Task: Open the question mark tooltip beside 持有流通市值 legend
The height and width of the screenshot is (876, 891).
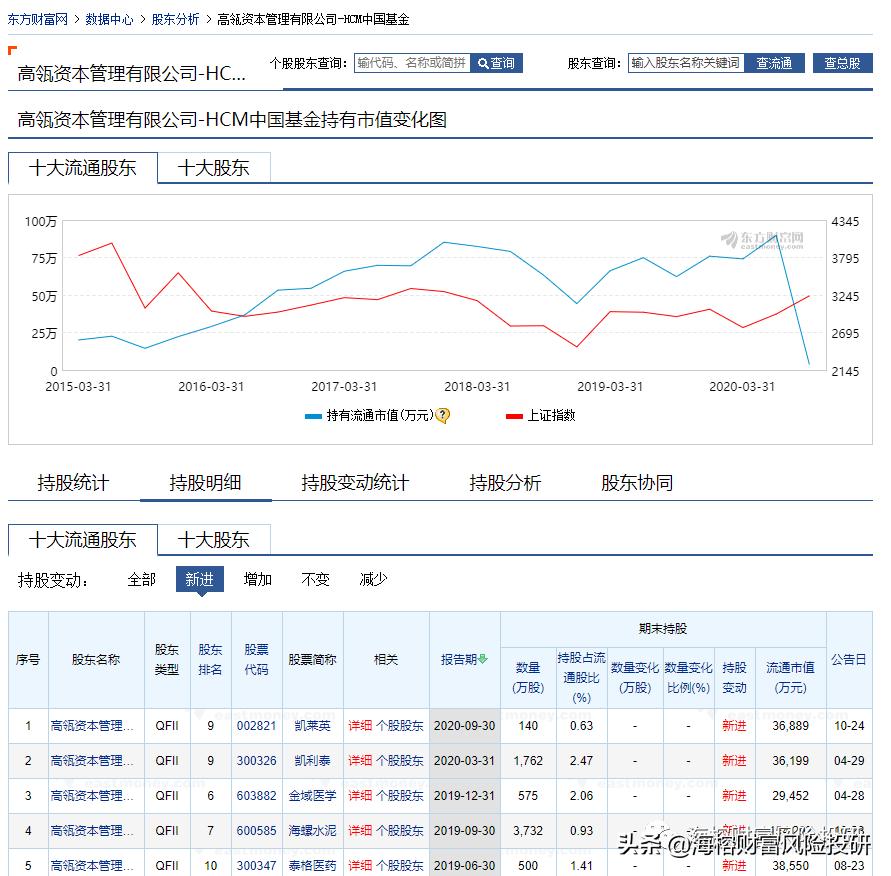Action: point(444,413)
